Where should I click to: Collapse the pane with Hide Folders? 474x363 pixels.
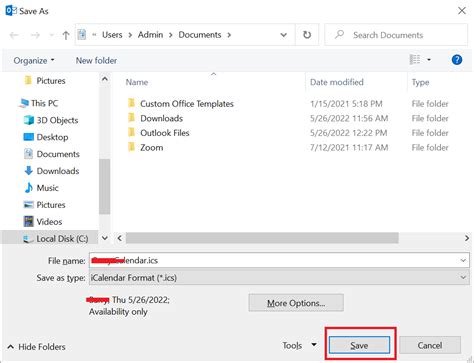pos(36,347)
